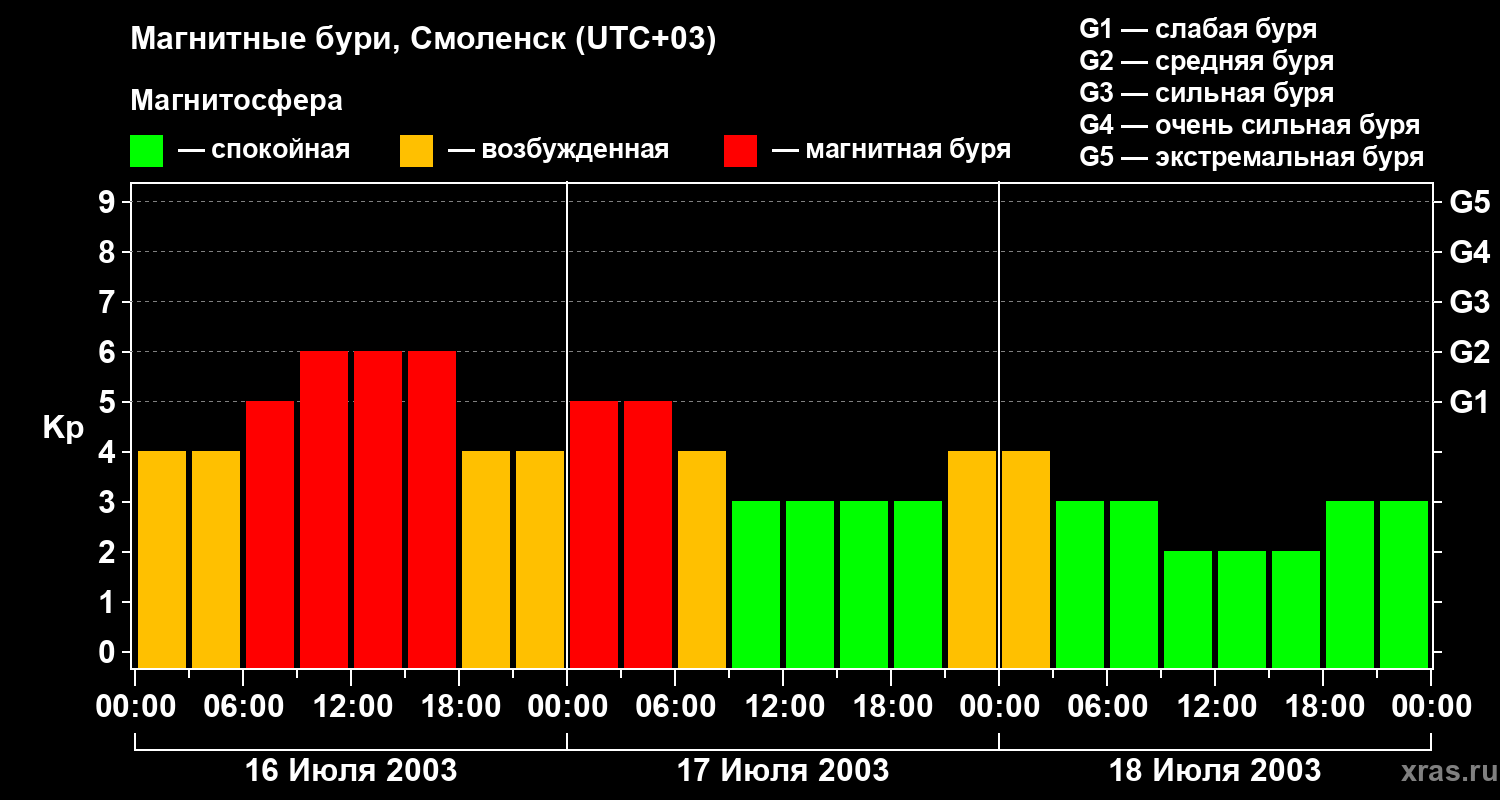This screenshot has height=800, width=1500.
Task: Click the 'G2' label on the right axis
Action: click(1469, 353)
